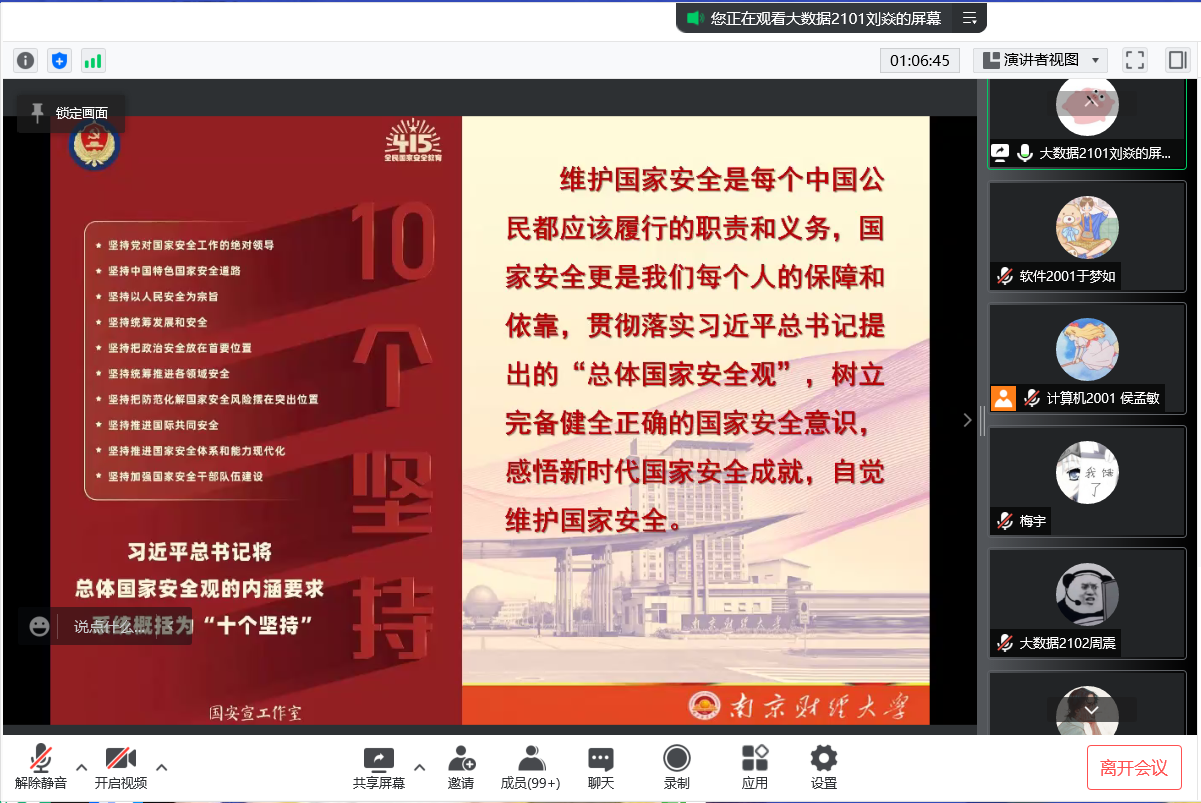Screen dimensions: 1201x803
Task: Unmute microphone via 解除静音
Action: [x=41, y=767]
